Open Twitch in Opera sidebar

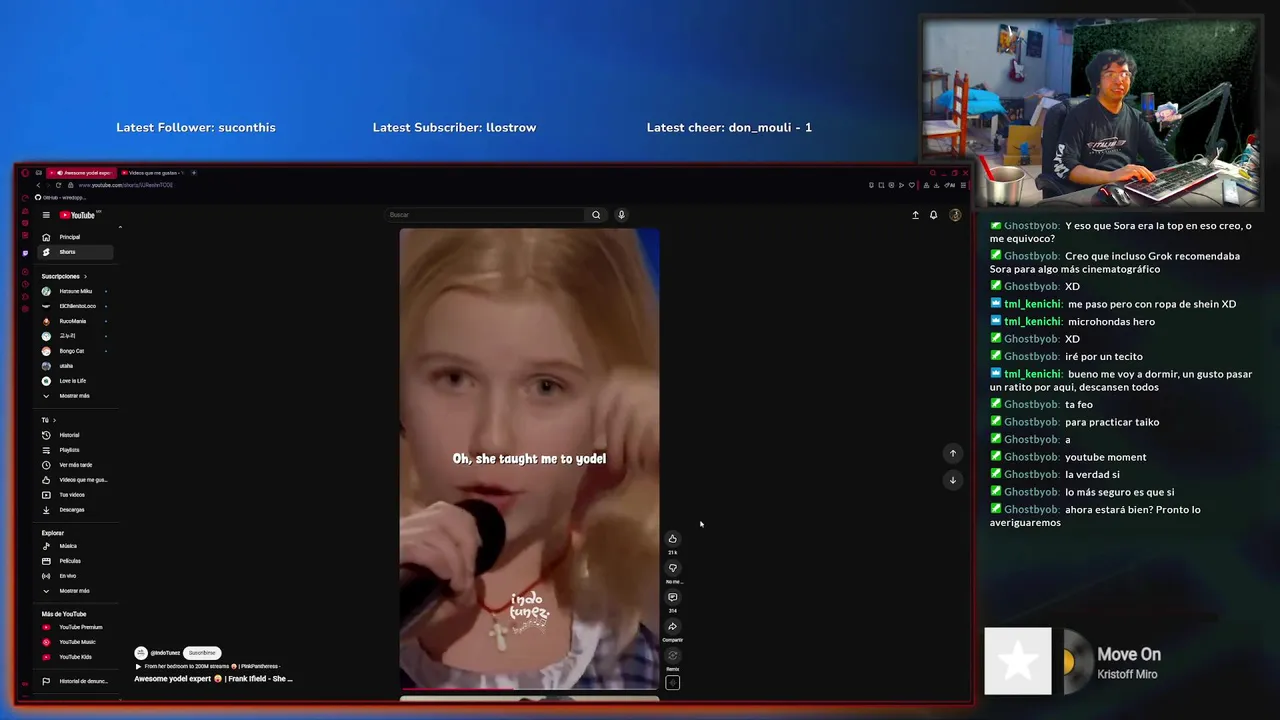point(25,253)
